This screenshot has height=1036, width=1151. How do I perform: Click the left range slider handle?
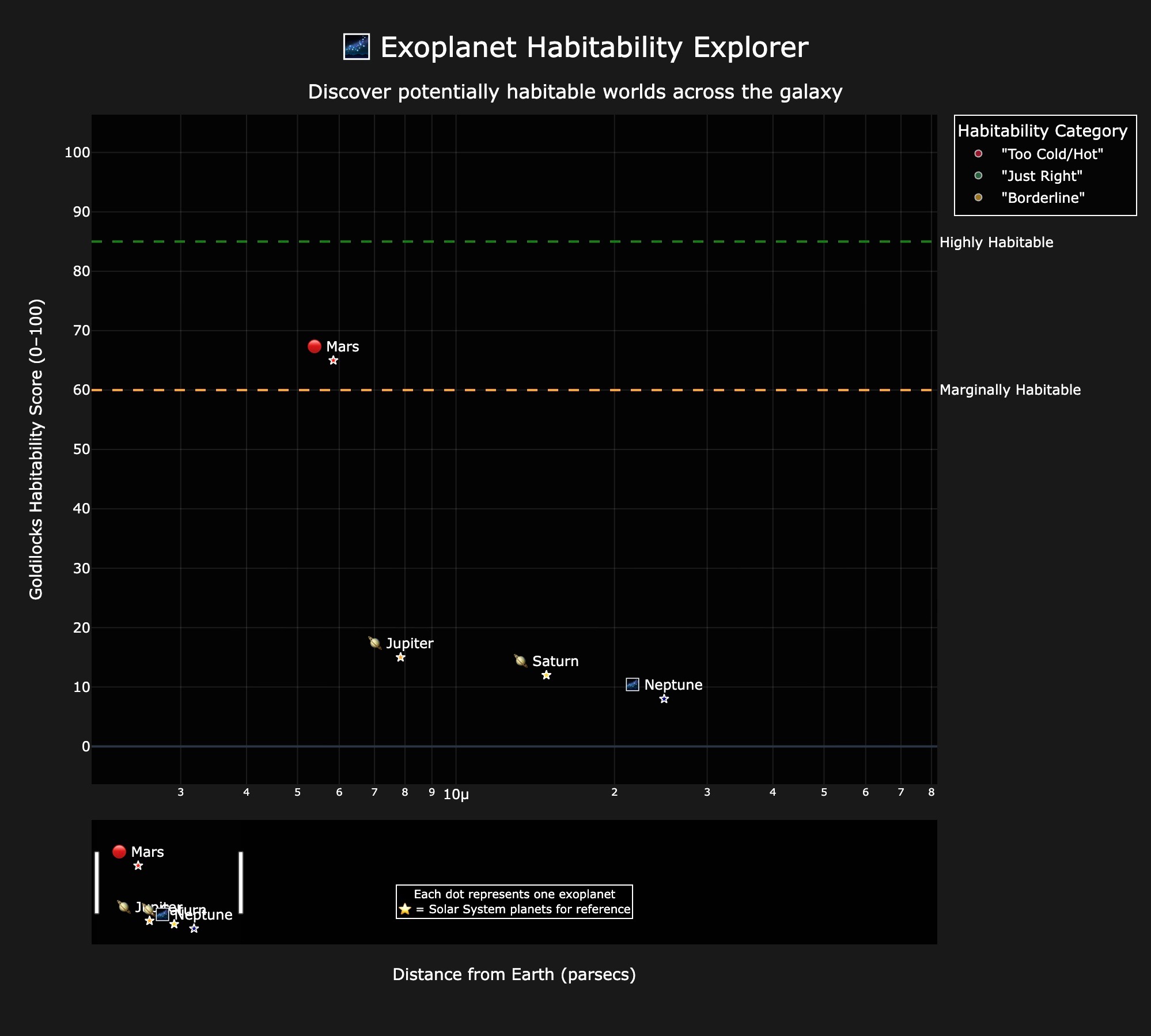pyautogui.click(x=97, y=882)
